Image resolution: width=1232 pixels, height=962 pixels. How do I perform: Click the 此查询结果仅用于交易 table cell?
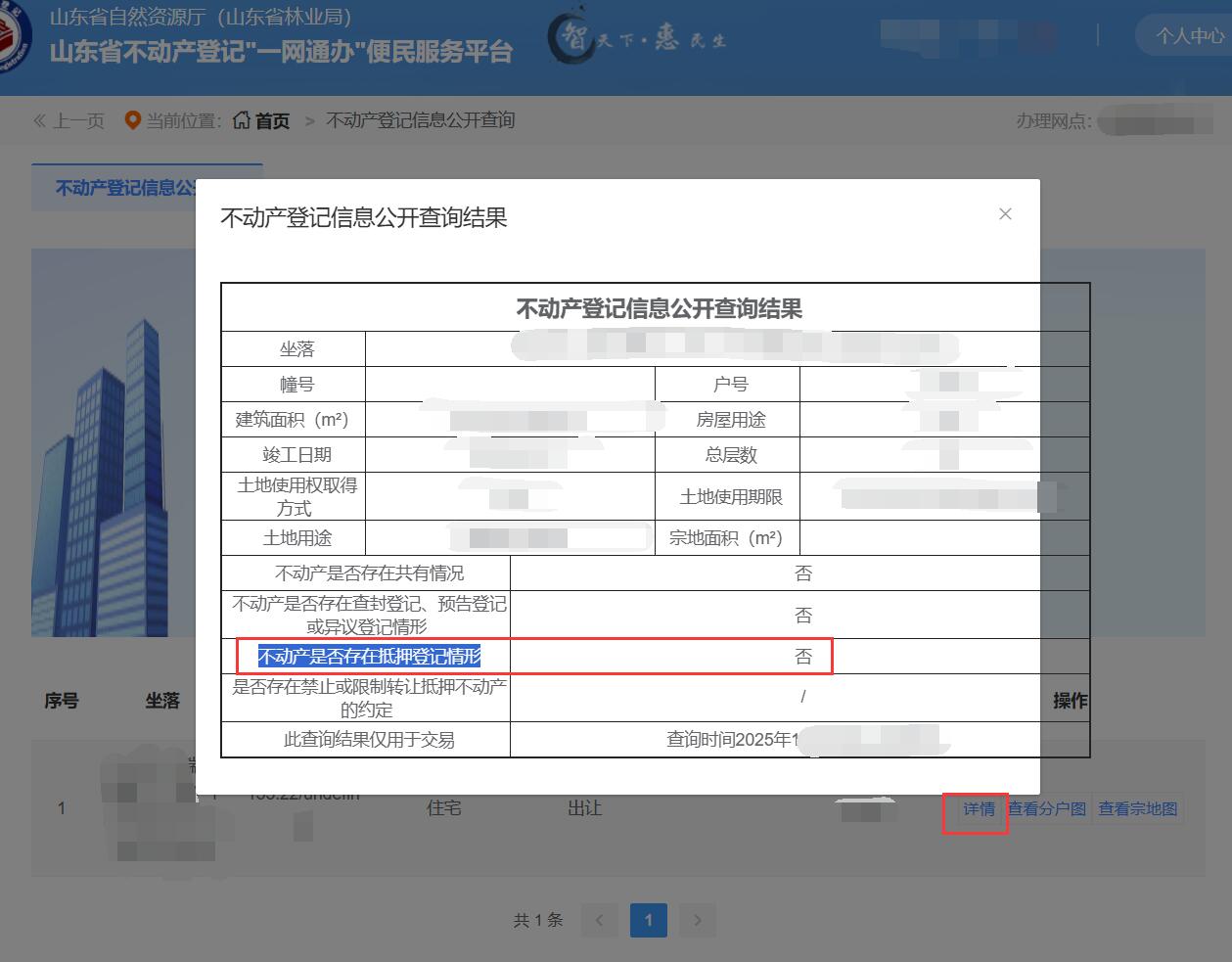[368, 740]
